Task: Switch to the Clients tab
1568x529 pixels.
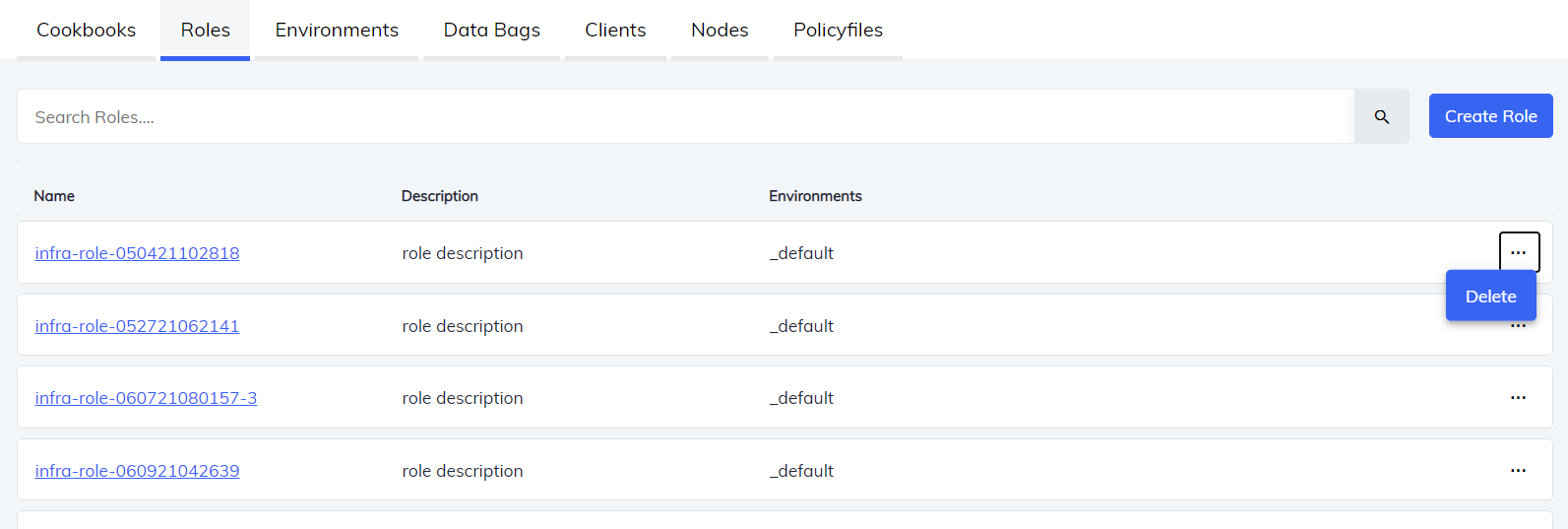Action: [615, 31]
